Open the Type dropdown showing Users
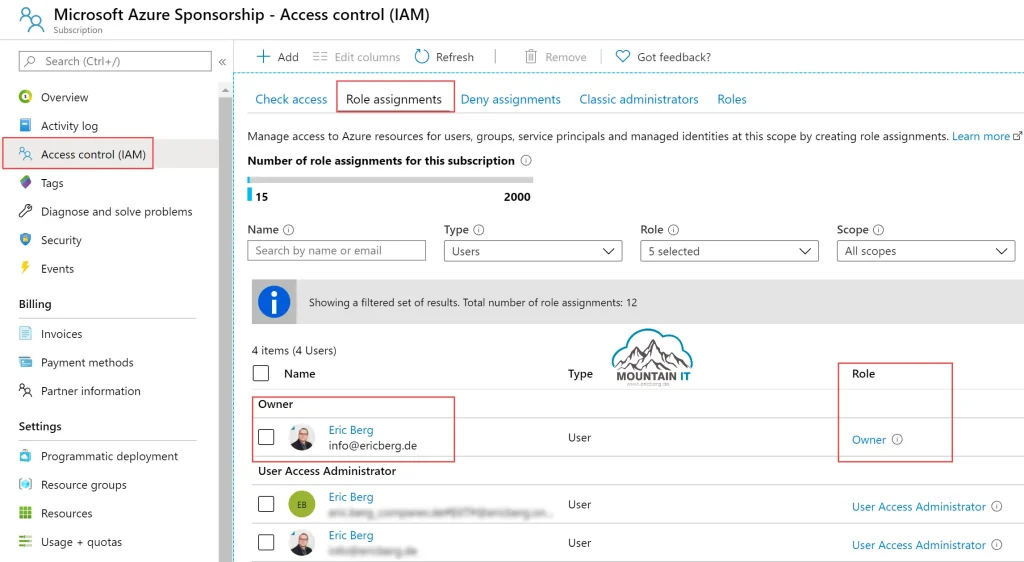Viewport: 1024px width, 562px height. [533, 251]
